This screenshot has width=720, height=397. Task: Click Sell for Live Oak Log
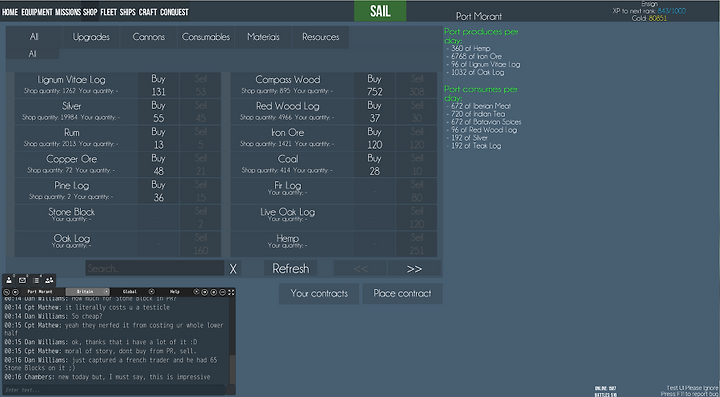pyautogui.click(x=416, y=218)
